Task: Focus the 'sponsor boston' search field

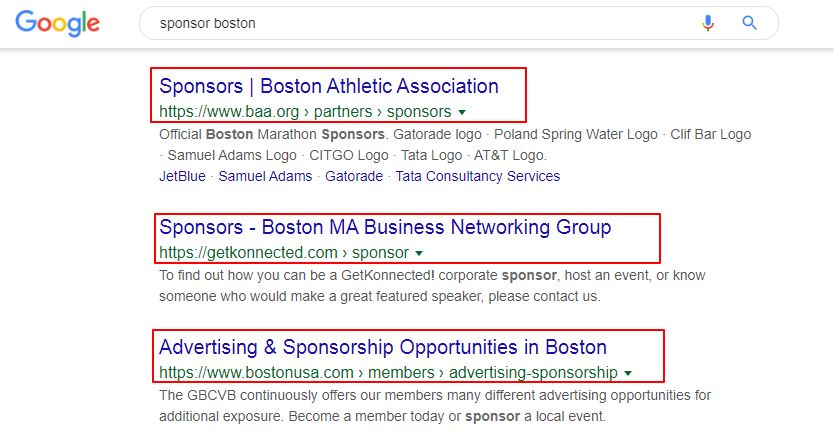Action: point(420,23)
